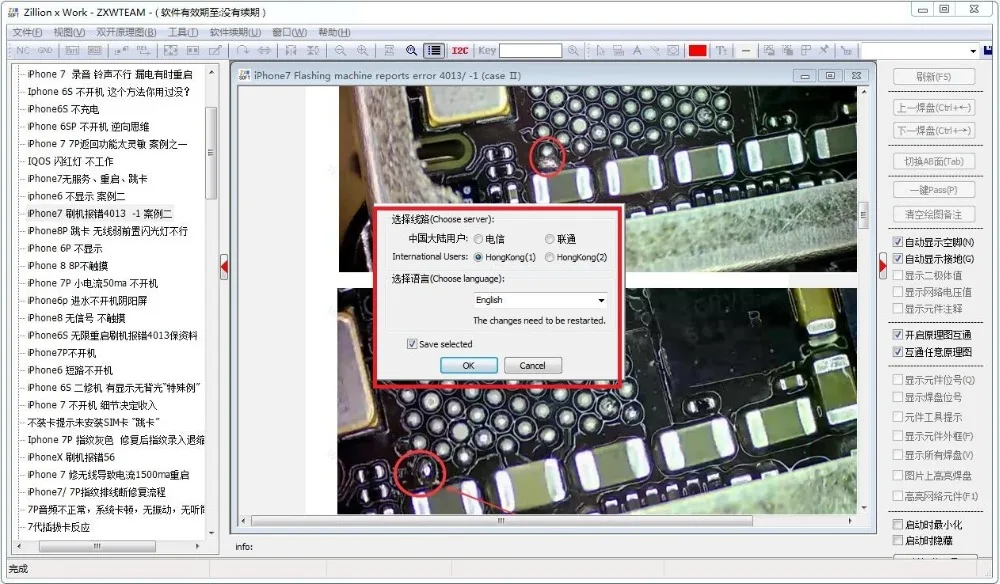1000x584 pixels.
Task: Open the English language dropdown
Action: (x=540, y=300)
